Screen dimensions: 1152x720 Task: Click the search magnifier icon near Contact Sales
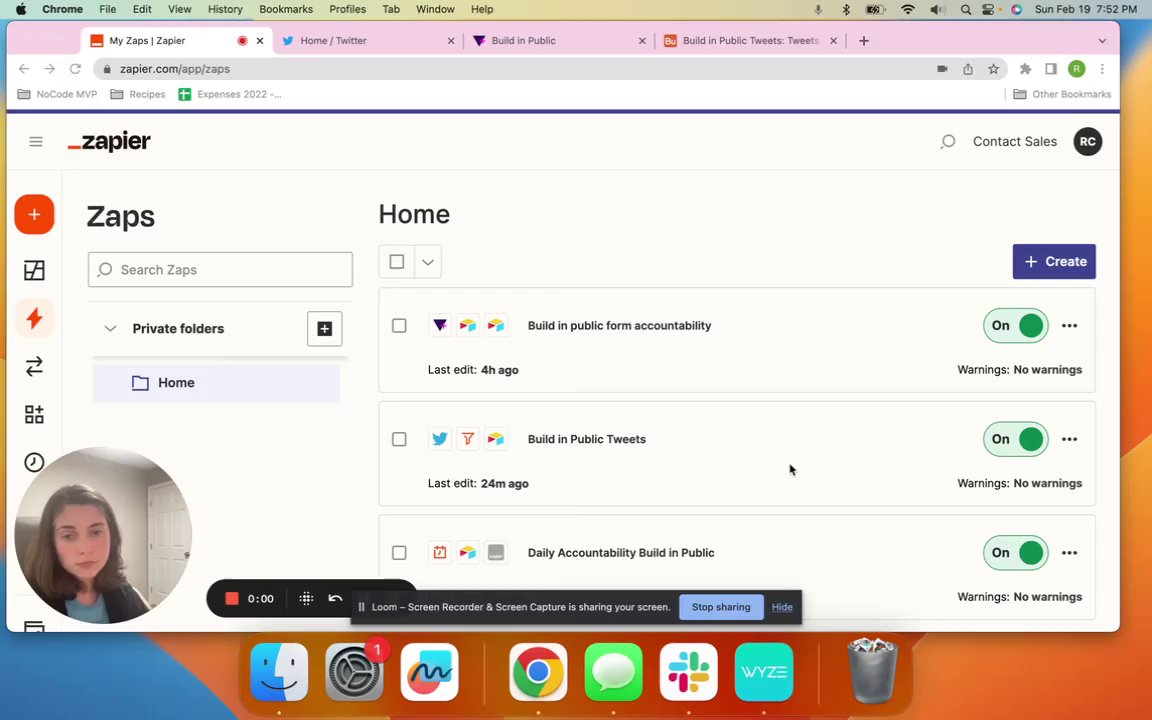click(948, 142)
